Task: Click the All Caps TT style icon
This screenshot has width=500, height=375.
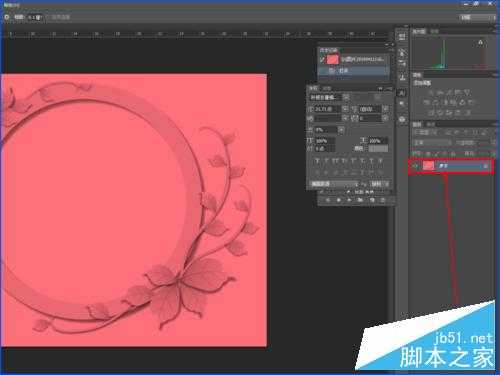Action: coord(335,161)
